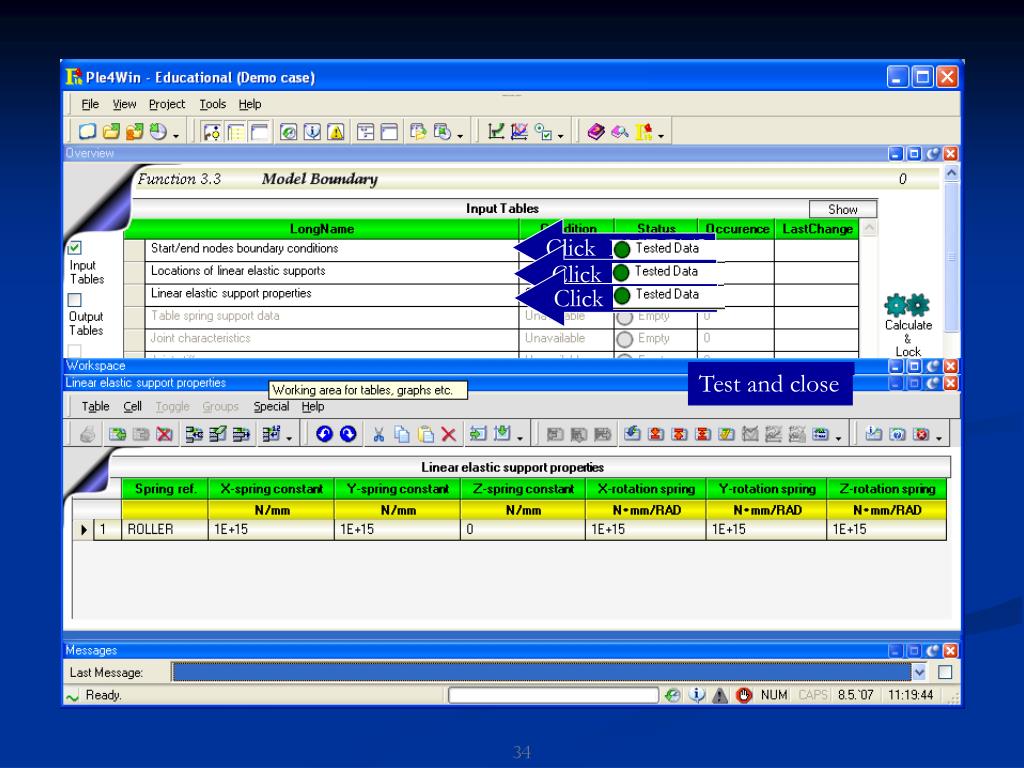This screenshot has width=1024, height=768.
Task: Check the Output Tables checkbox
Action: tap(74, 300)
